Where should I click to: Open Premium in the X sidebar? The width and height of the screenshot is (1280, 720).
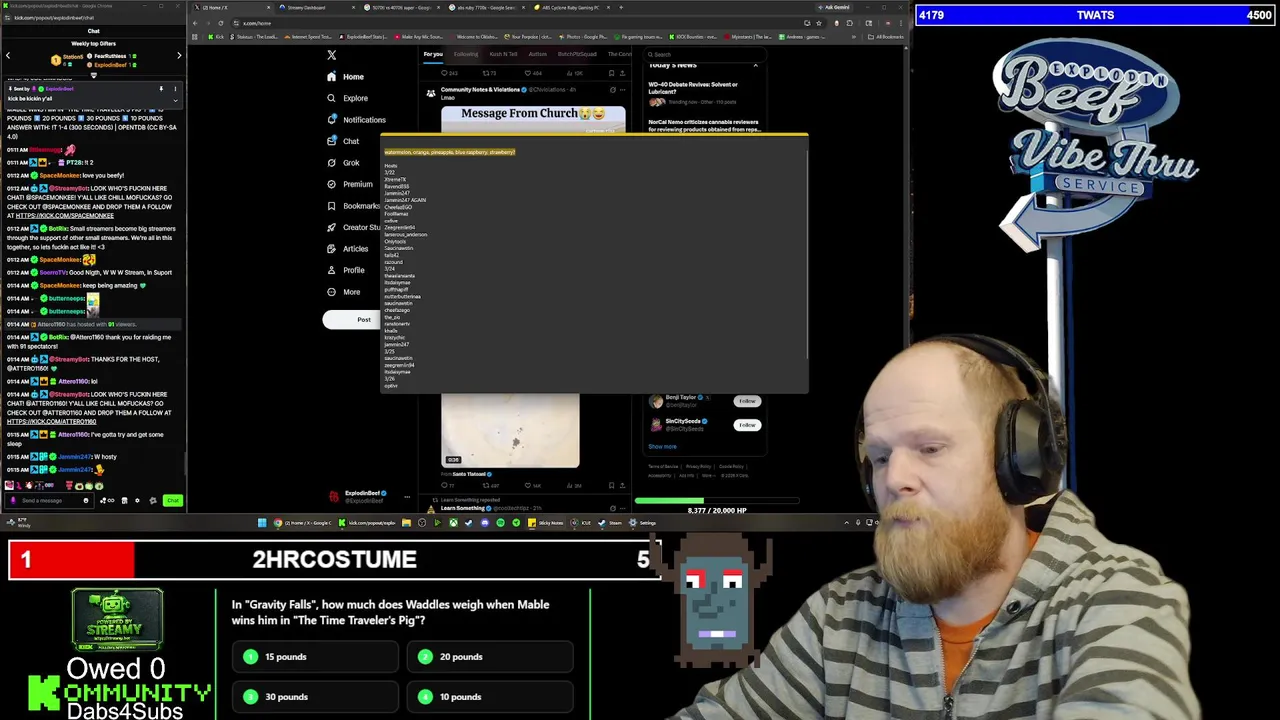pos(349,184)
